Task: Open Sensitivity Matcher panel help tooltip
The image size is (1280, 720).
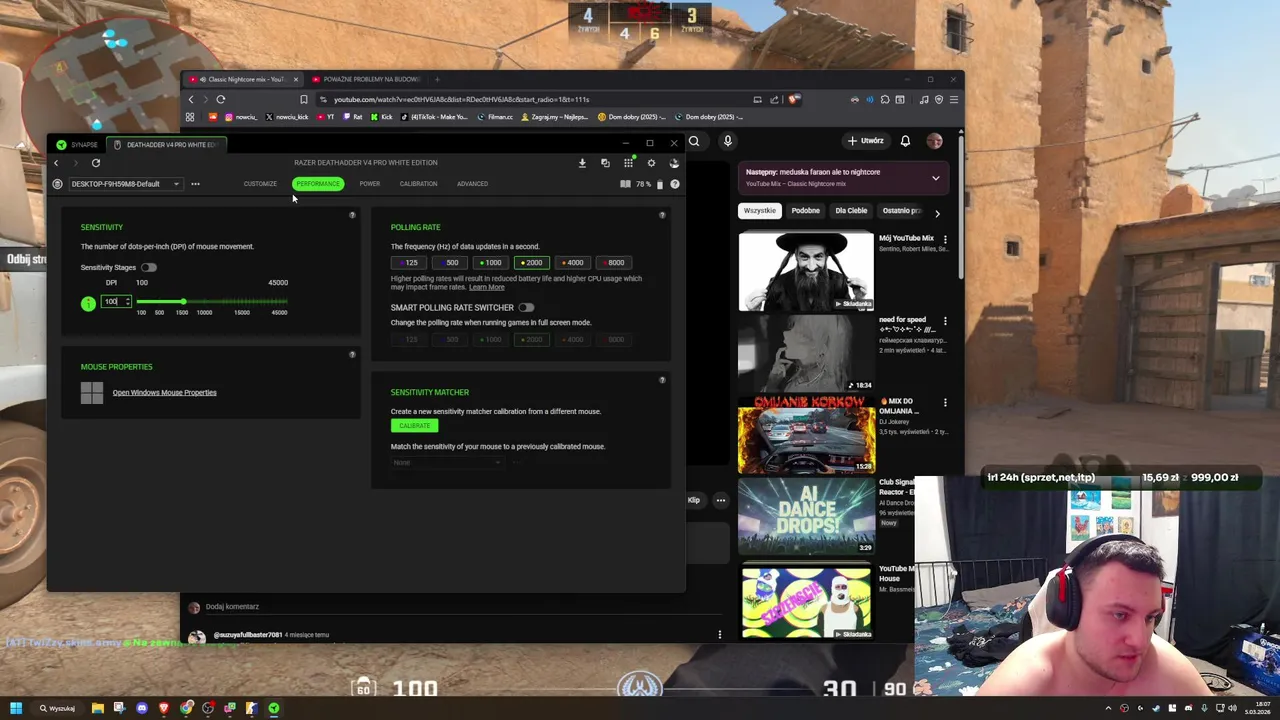Action: [662, 380]
